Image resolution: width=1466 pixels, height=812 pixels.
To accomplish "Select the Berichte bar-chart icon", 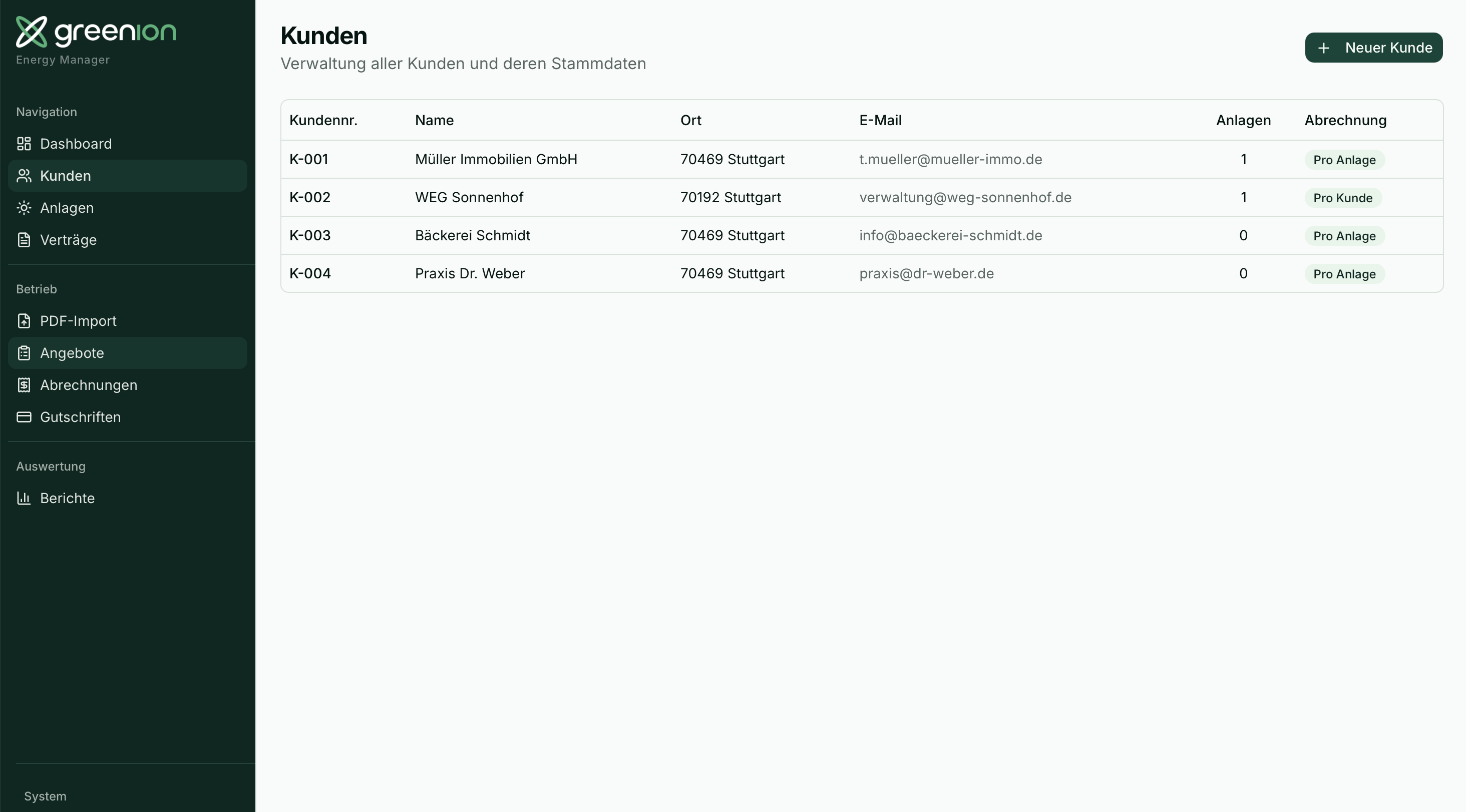I will pos(24,498).
